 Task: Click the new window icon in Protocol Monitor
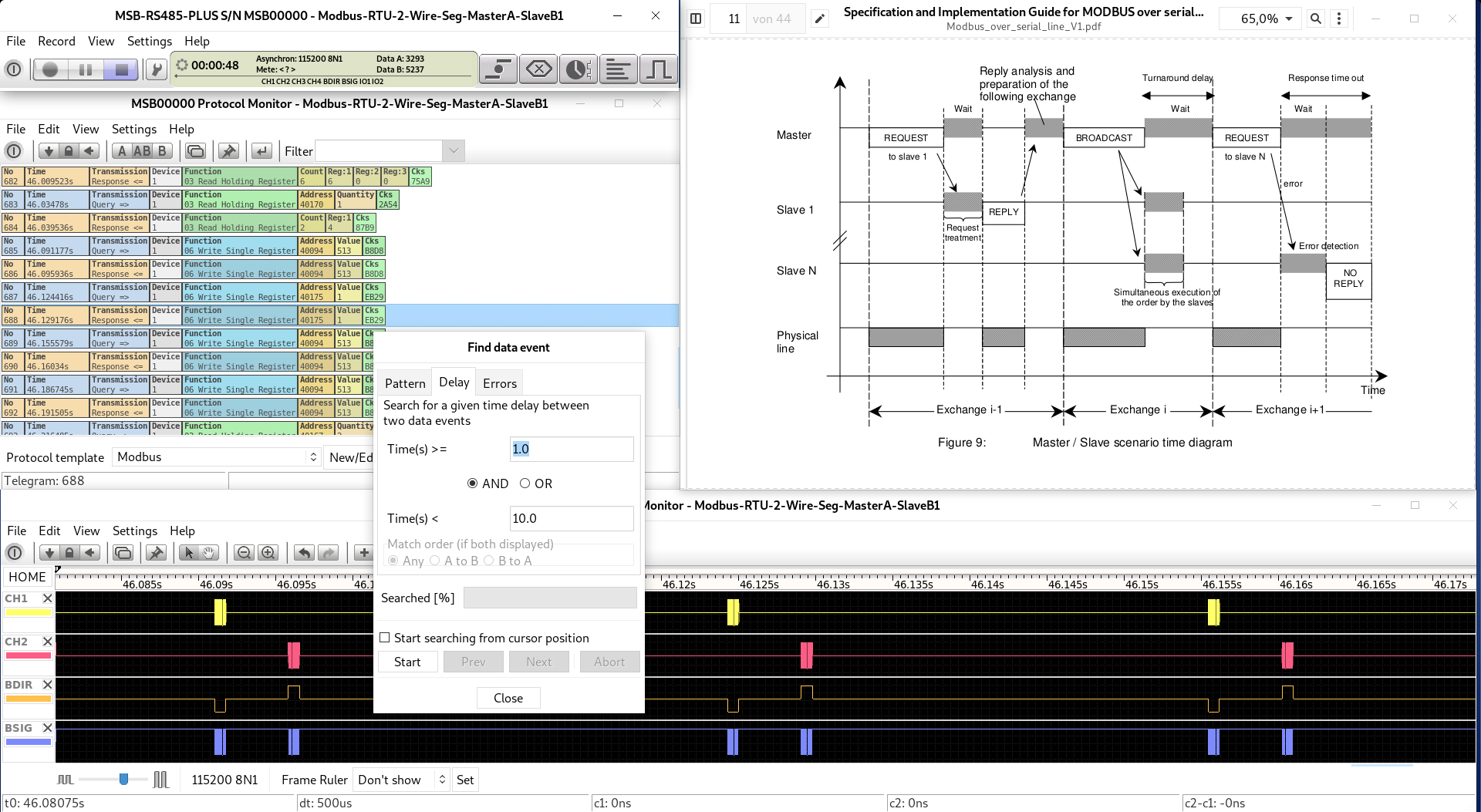tap(196, 151)
